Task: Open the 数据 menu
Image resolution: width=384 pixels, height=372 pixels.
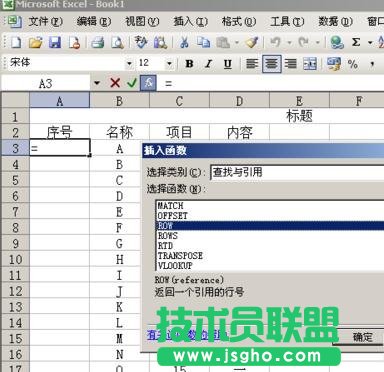Action: coord(335,22)
